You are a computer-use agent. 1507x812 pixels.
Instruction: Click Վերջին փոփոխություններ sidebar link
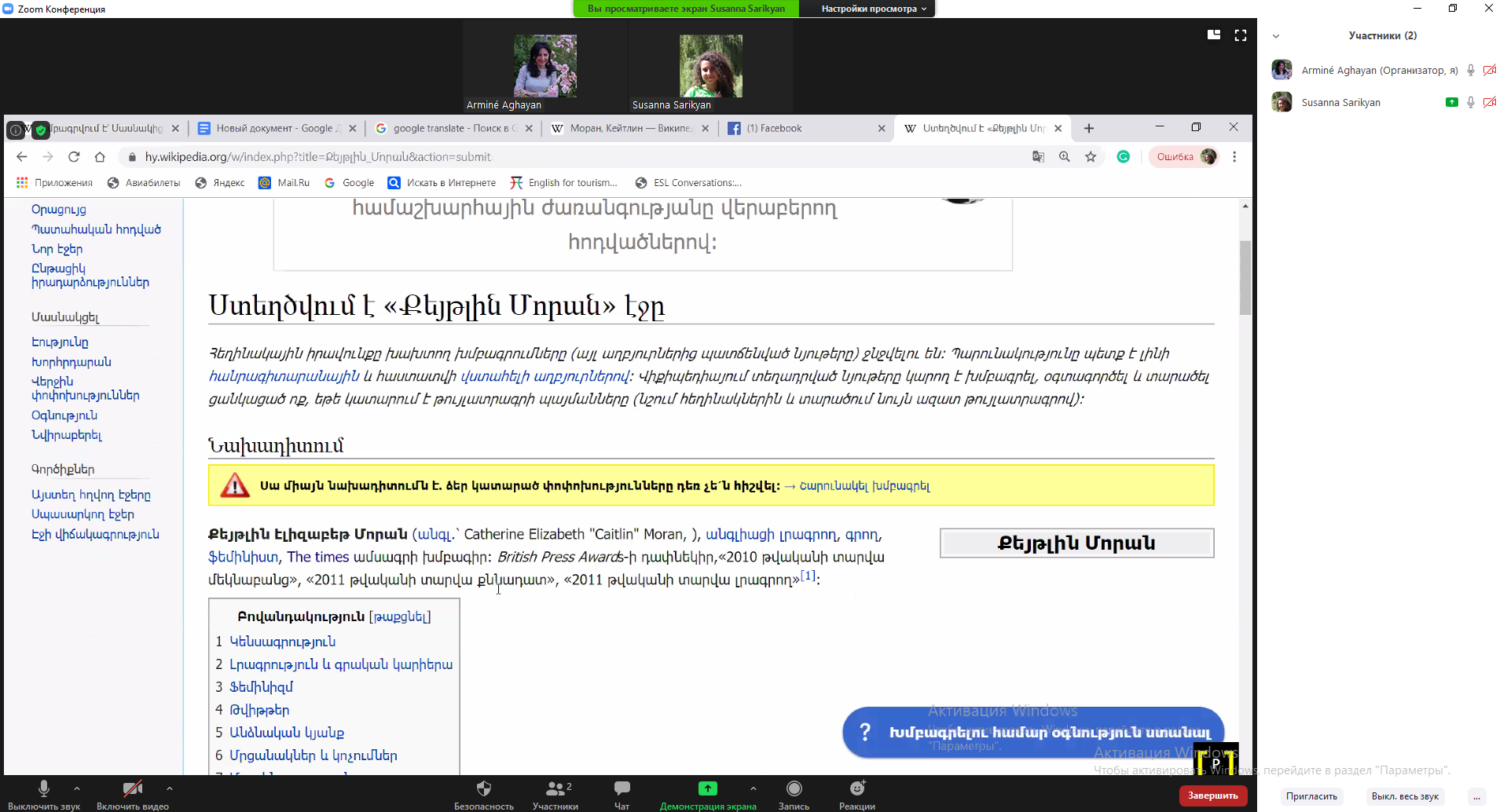pos(85,388)
